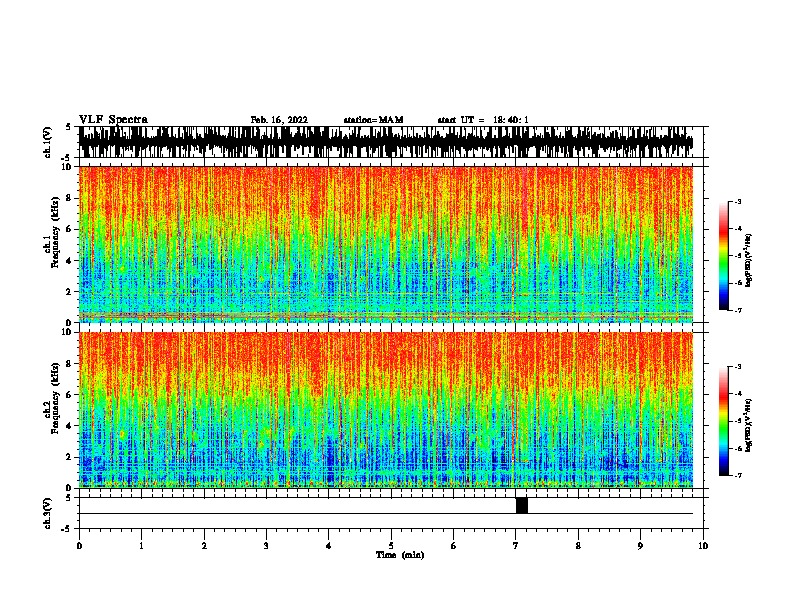Click the time axis tick label "1"

[141, 545]
